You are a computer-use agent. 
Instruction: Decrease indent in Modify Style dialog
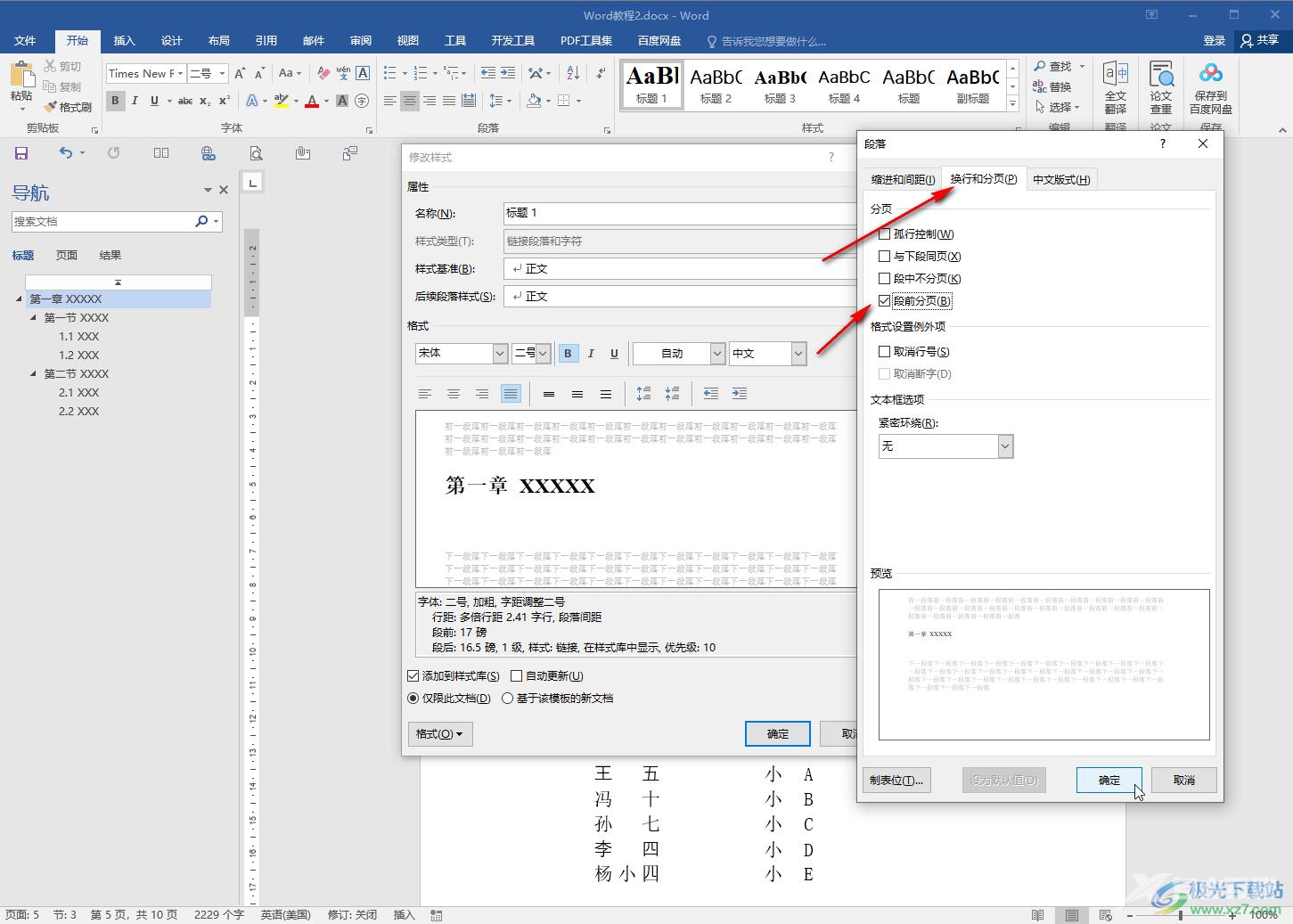(711, 394)
